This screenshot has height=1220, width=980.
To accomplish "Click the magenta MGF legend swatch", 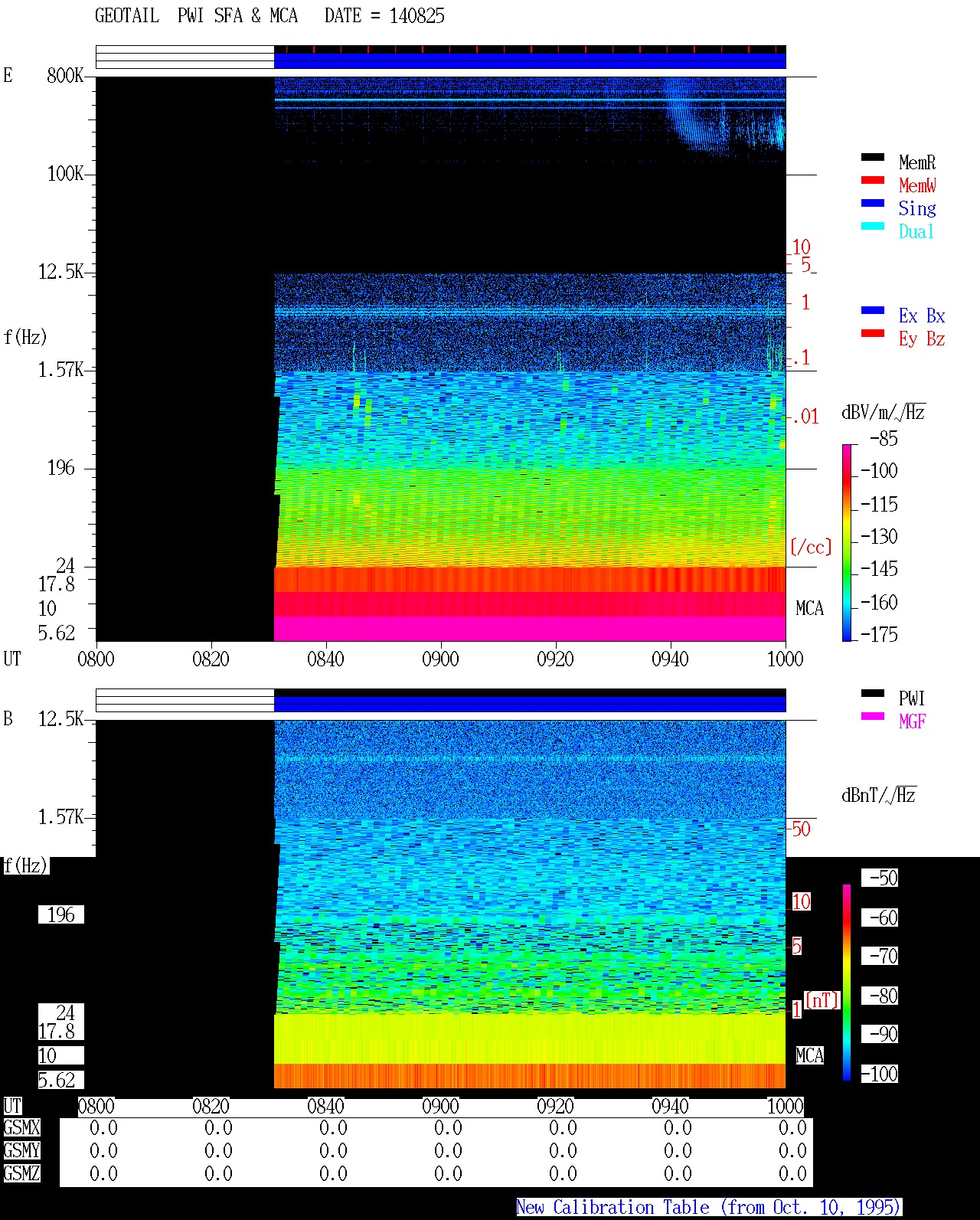I will 873,717.
